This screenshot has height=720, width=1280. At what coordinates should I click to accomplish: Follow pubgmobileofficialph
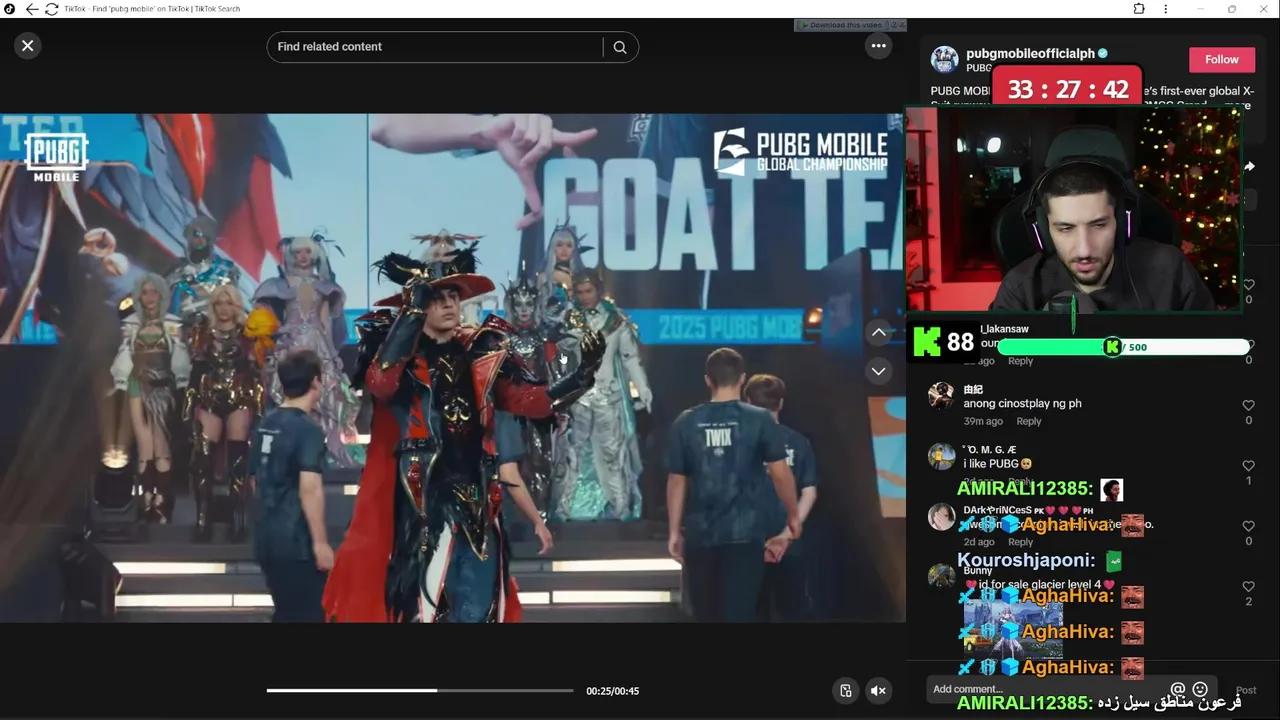(1222, 59)
